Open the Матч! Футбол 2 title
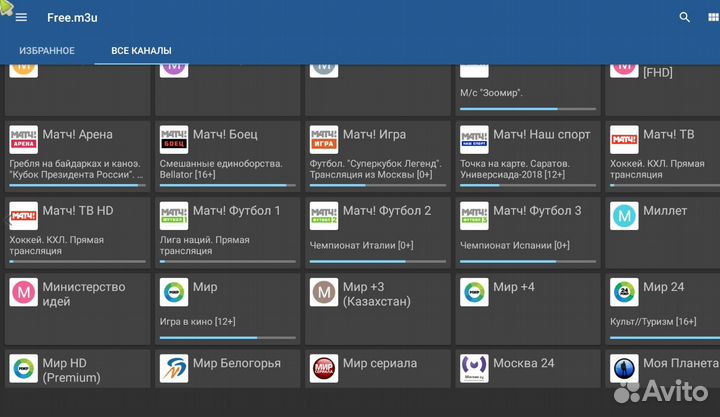 (x=387, y=211)
